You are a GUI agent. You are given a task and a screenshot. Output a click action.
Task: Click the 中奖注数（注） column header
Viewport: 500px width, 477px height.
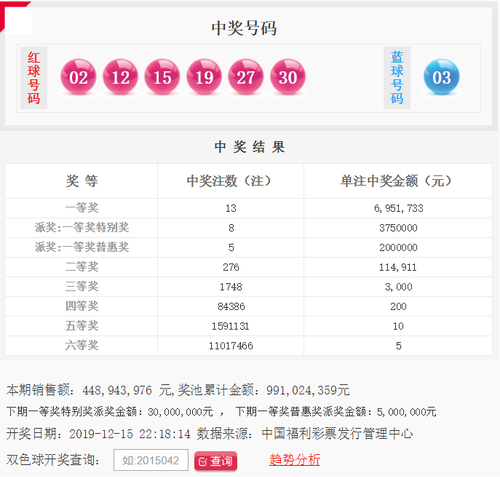(x=230, y=181)
